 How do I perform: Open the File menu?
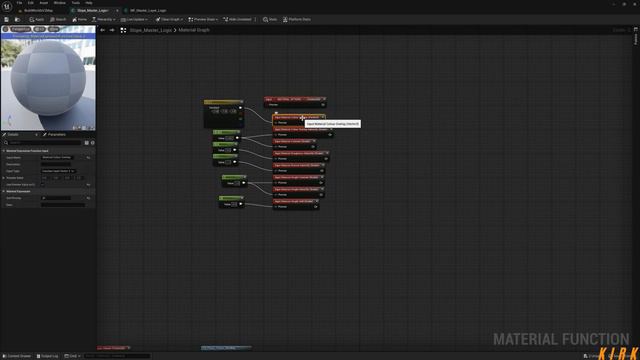[x=19, y=3]
